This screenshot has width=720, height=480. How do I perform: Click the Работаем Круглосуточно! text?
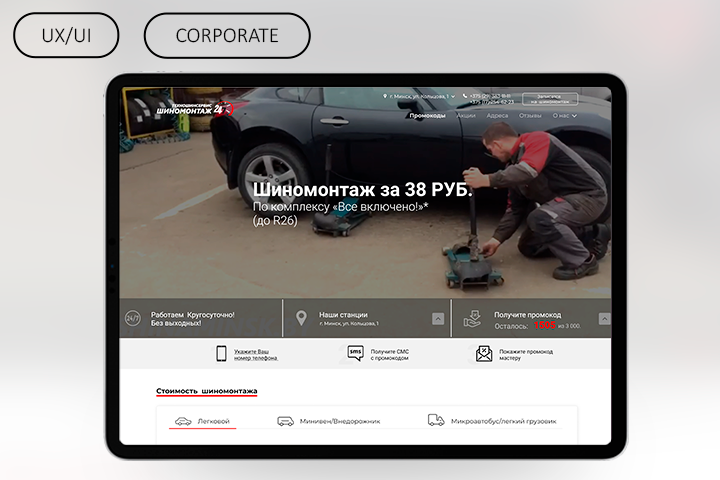(x=192, y=315)
